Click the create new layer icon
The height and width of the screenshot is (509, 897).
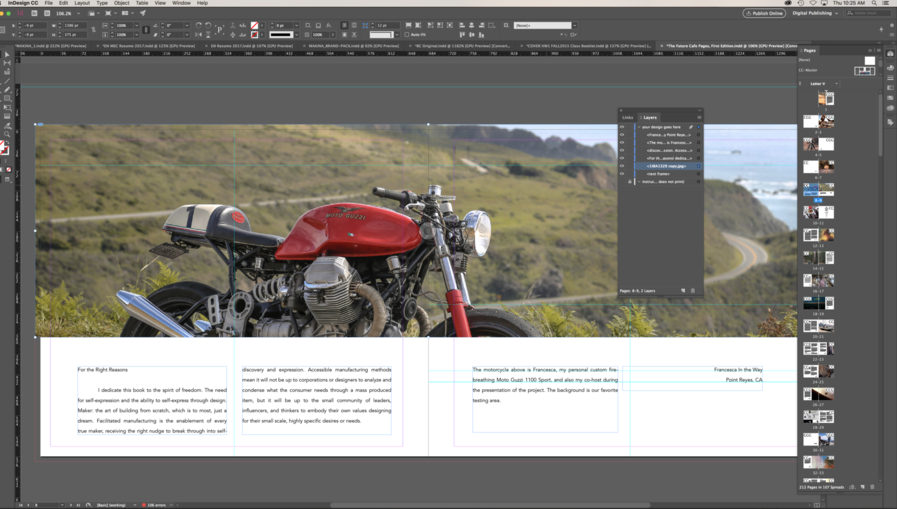click(684, 291)
